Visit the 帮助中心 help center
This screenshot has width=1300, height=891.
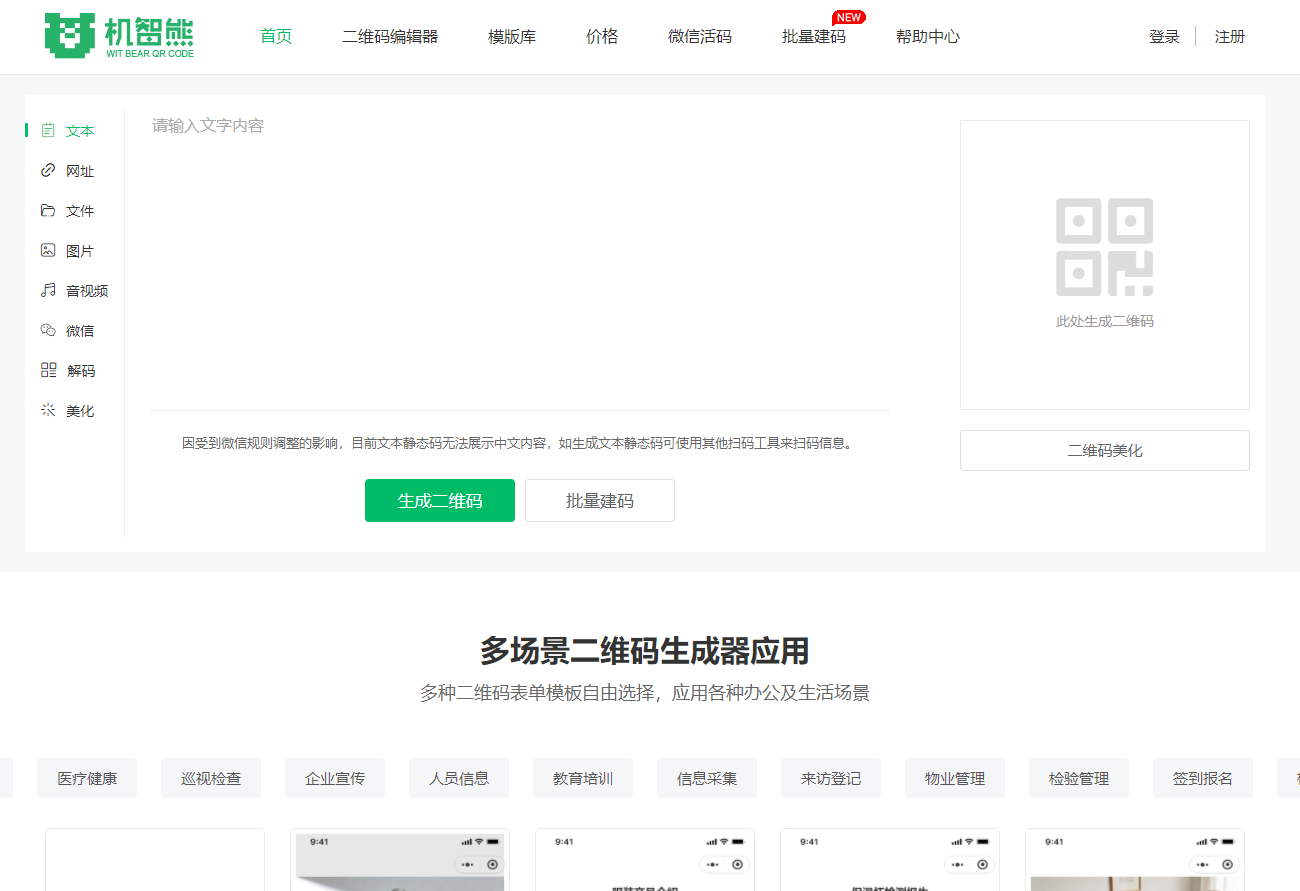click(928, 37)
